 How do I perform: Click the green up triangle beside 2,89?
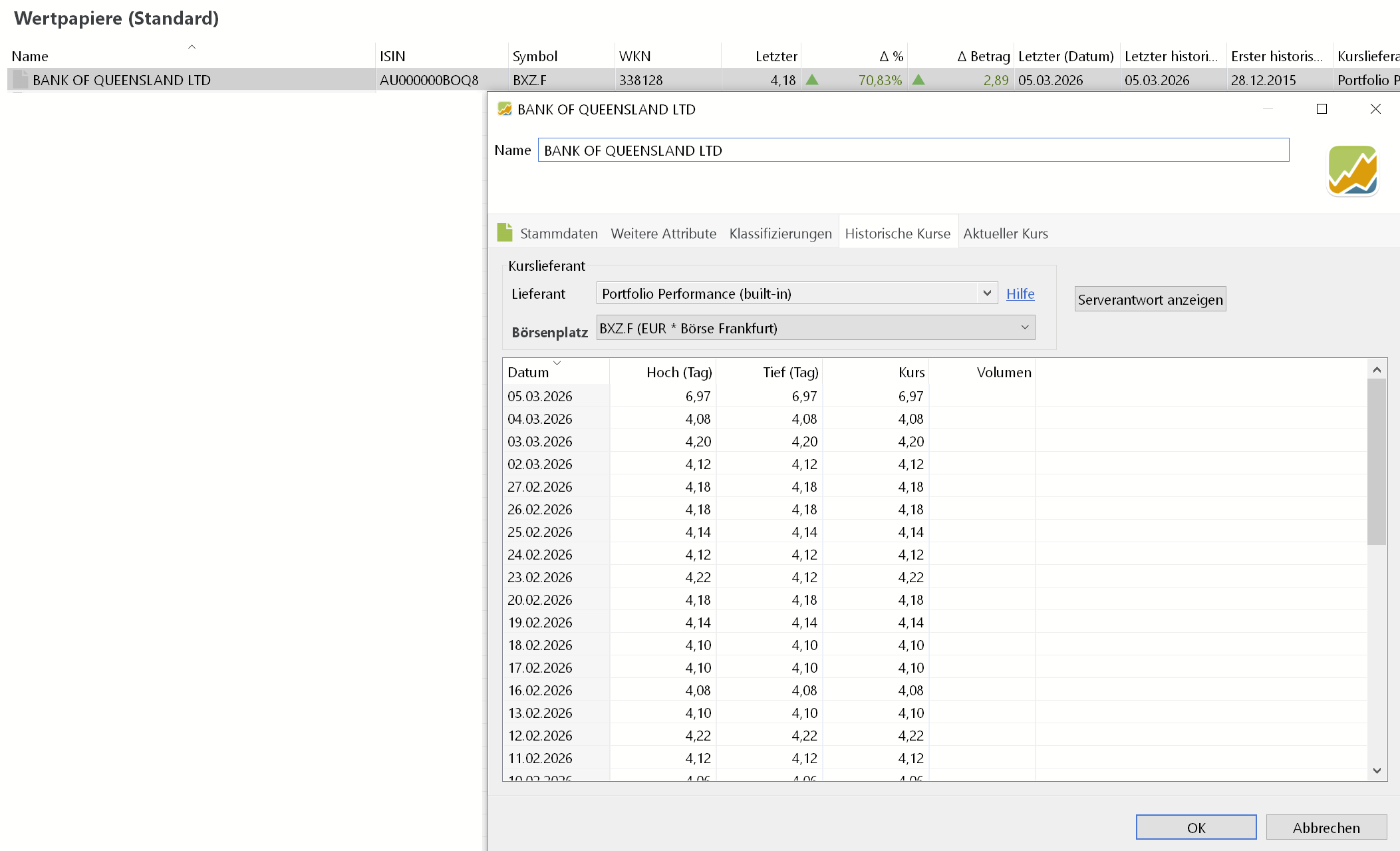918,80
